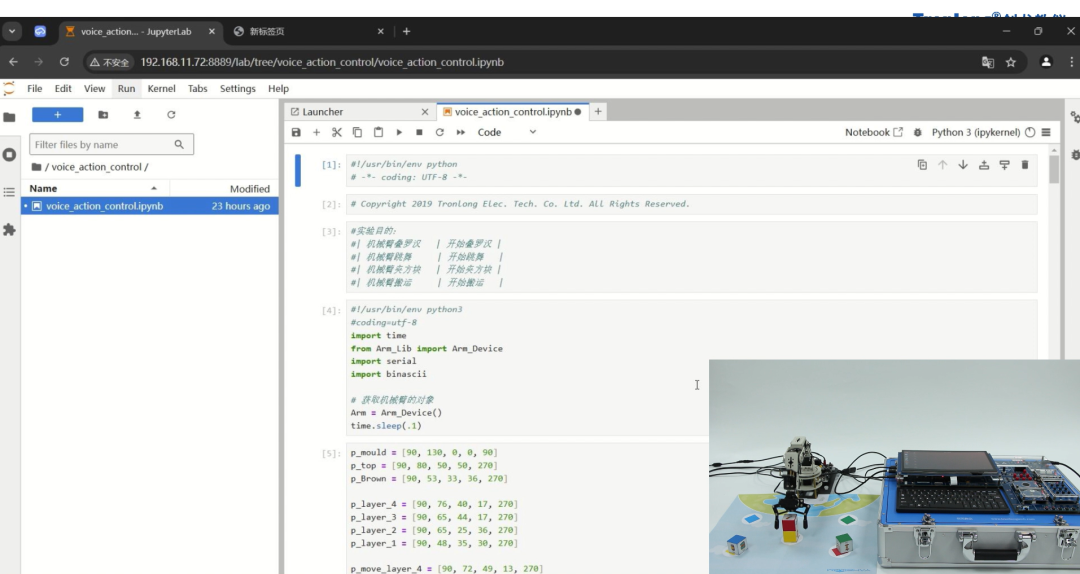Move the active cell down

[x=963, y=165]
